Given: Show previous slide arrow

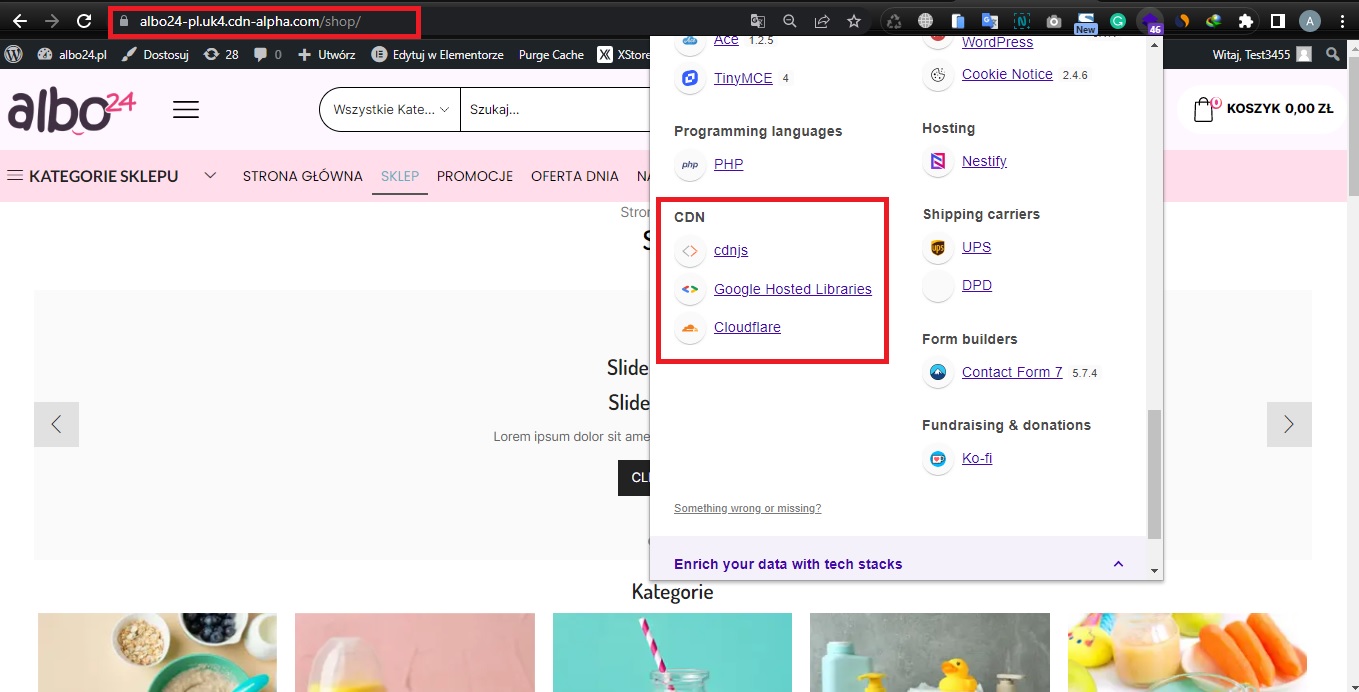Looking at the screenshot, I should tap(56, 424).
